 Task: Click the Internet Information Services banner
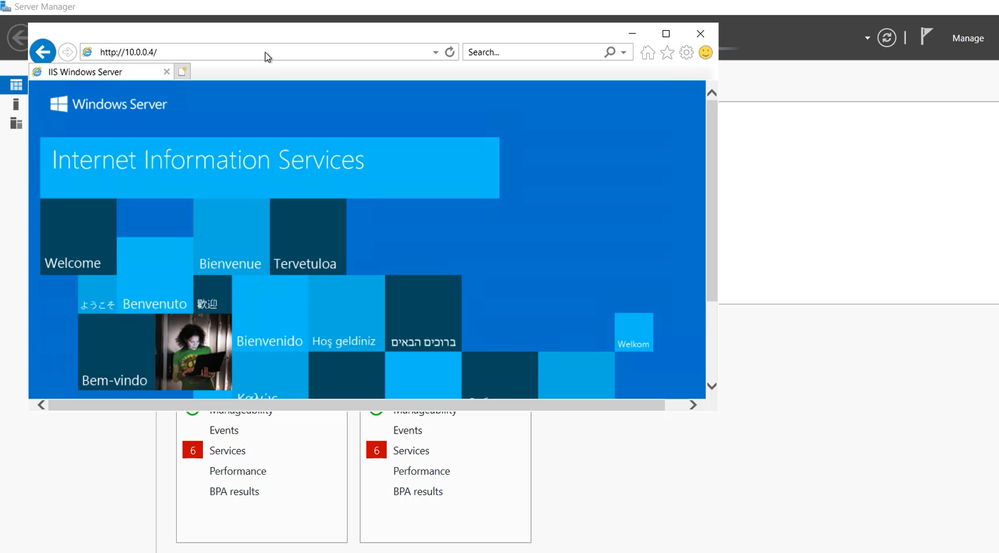pos(270,168)
